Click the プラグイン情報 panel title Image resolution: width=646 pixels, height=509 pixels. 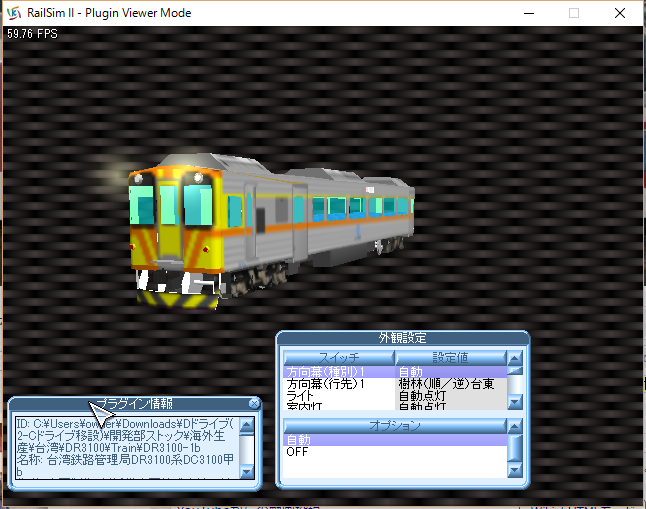(x=134, y=403)
